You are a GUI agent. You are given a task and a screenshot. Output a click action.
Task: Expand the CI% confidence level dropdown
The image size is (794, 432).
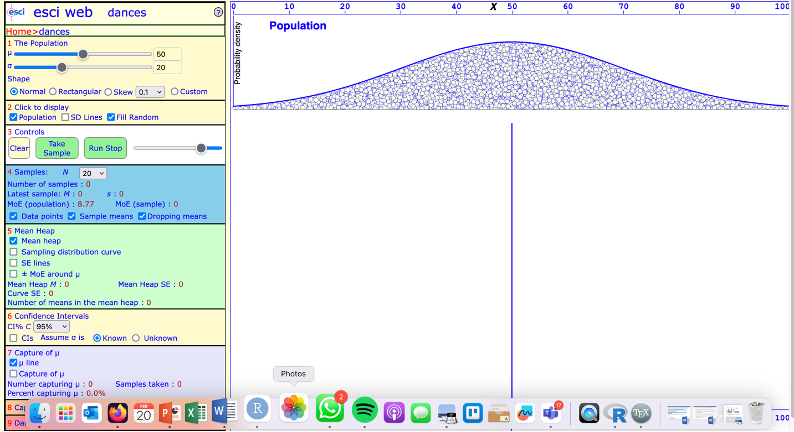[x=51, y=326]
